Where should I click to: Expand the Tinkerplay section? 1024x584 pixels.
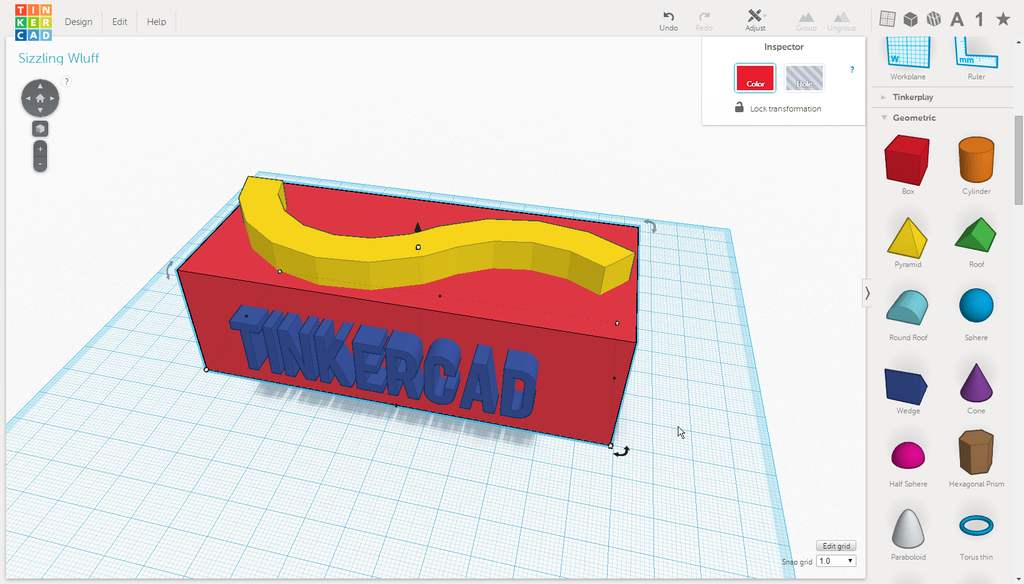[884, 97]
